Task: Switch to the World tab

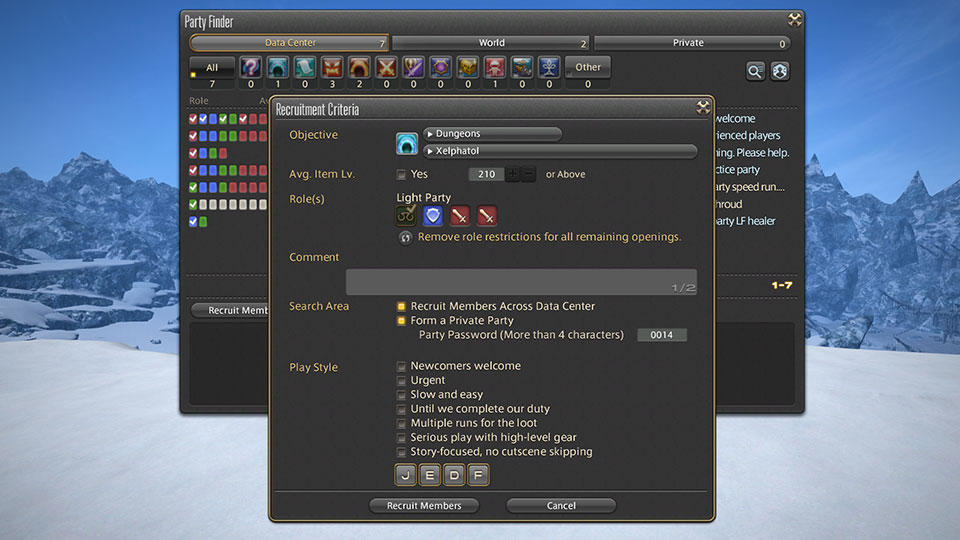Action: (x=490, y=43)
